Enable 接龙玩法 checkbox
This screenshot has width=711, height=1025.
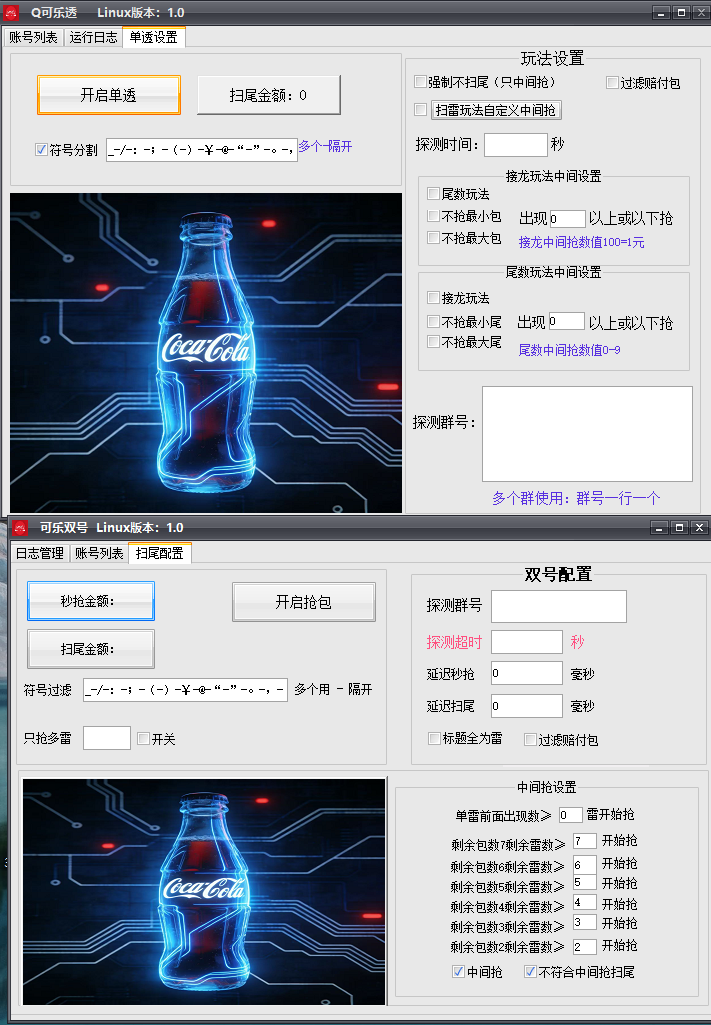point(433,297)
